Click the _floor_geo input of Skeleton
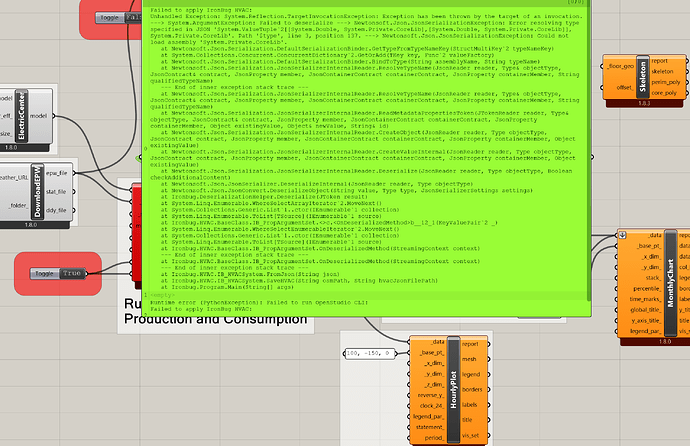This screenshot has height=446, width=690. tap(620, 66)
